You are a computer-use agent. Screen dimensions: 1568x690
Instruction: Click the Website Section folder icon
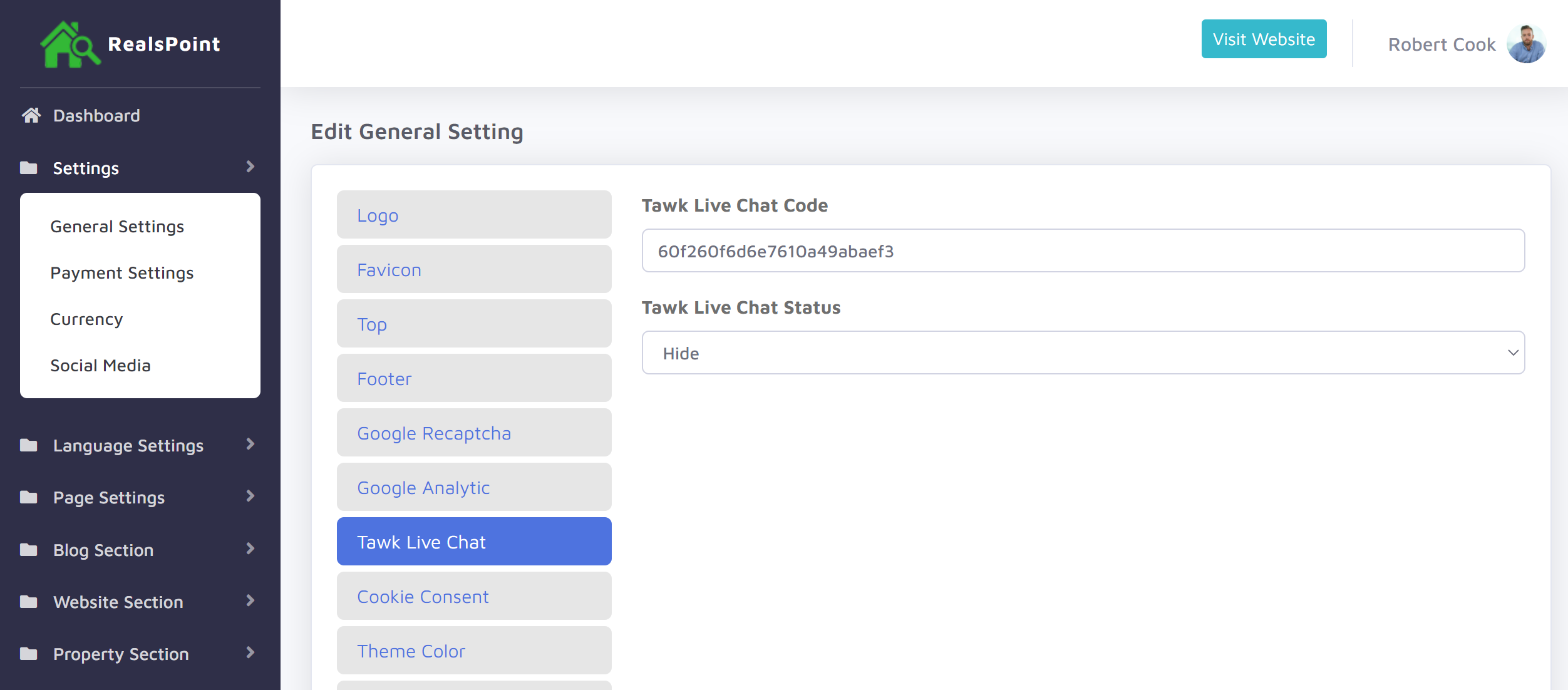(x=29, y=602)
